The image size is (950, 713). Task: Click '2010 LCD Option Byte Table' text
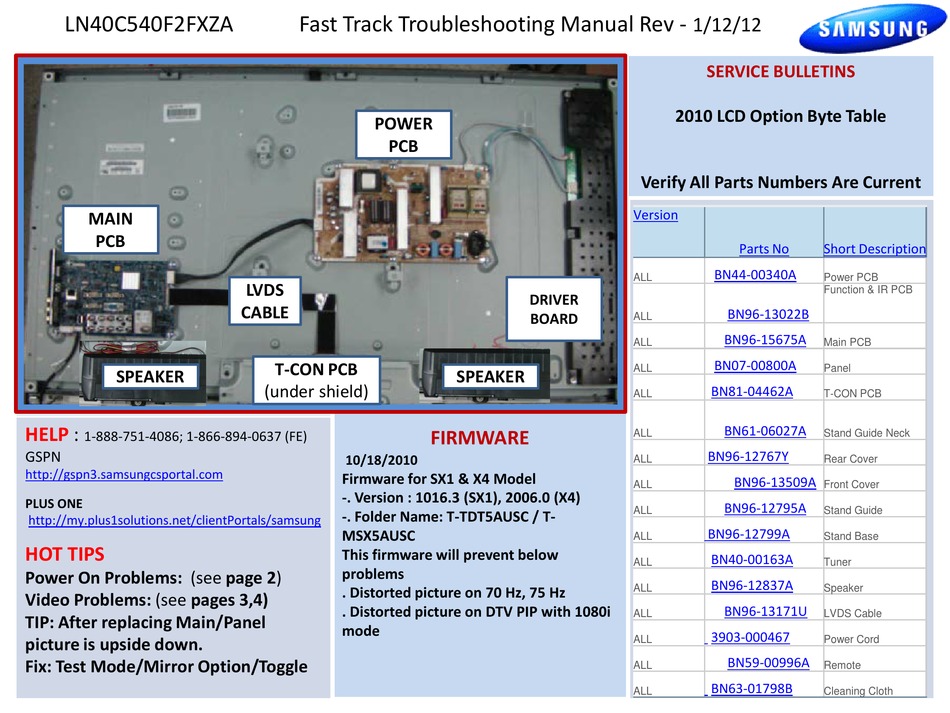[780, 116]
